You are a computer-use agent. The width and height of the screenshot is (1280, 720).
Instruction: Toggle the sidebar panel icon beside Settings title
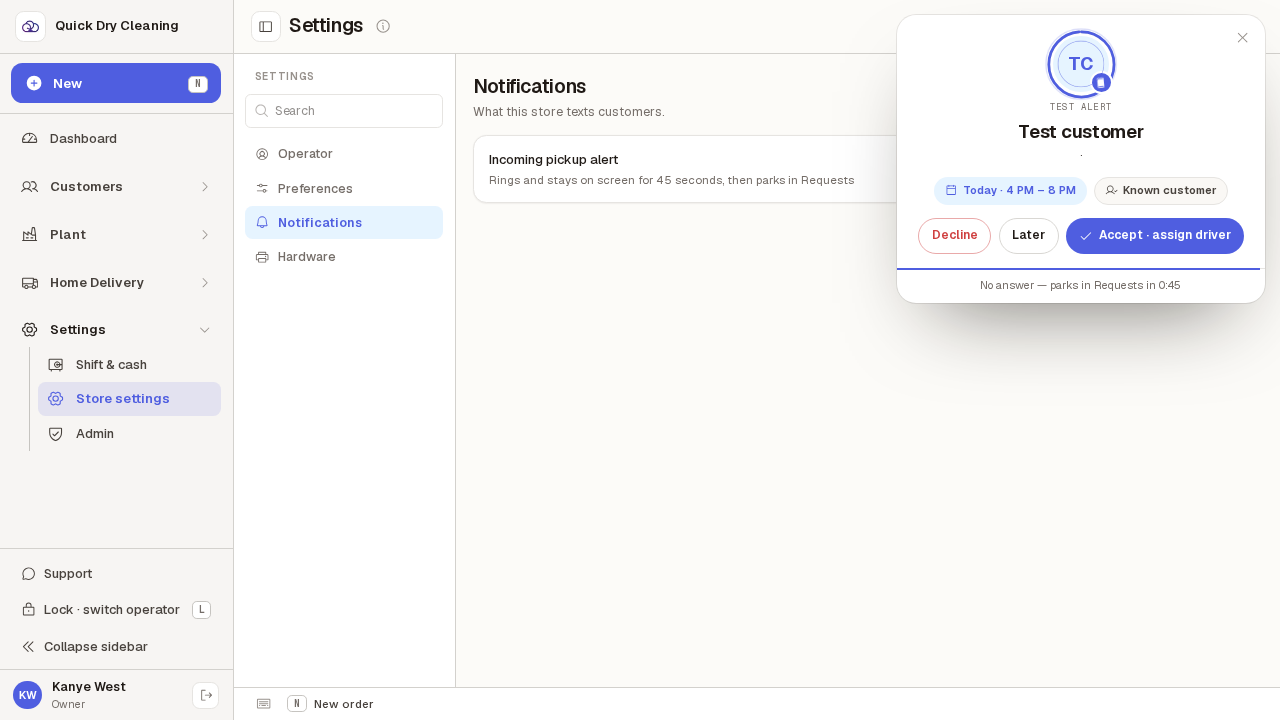tap(266, 26)
